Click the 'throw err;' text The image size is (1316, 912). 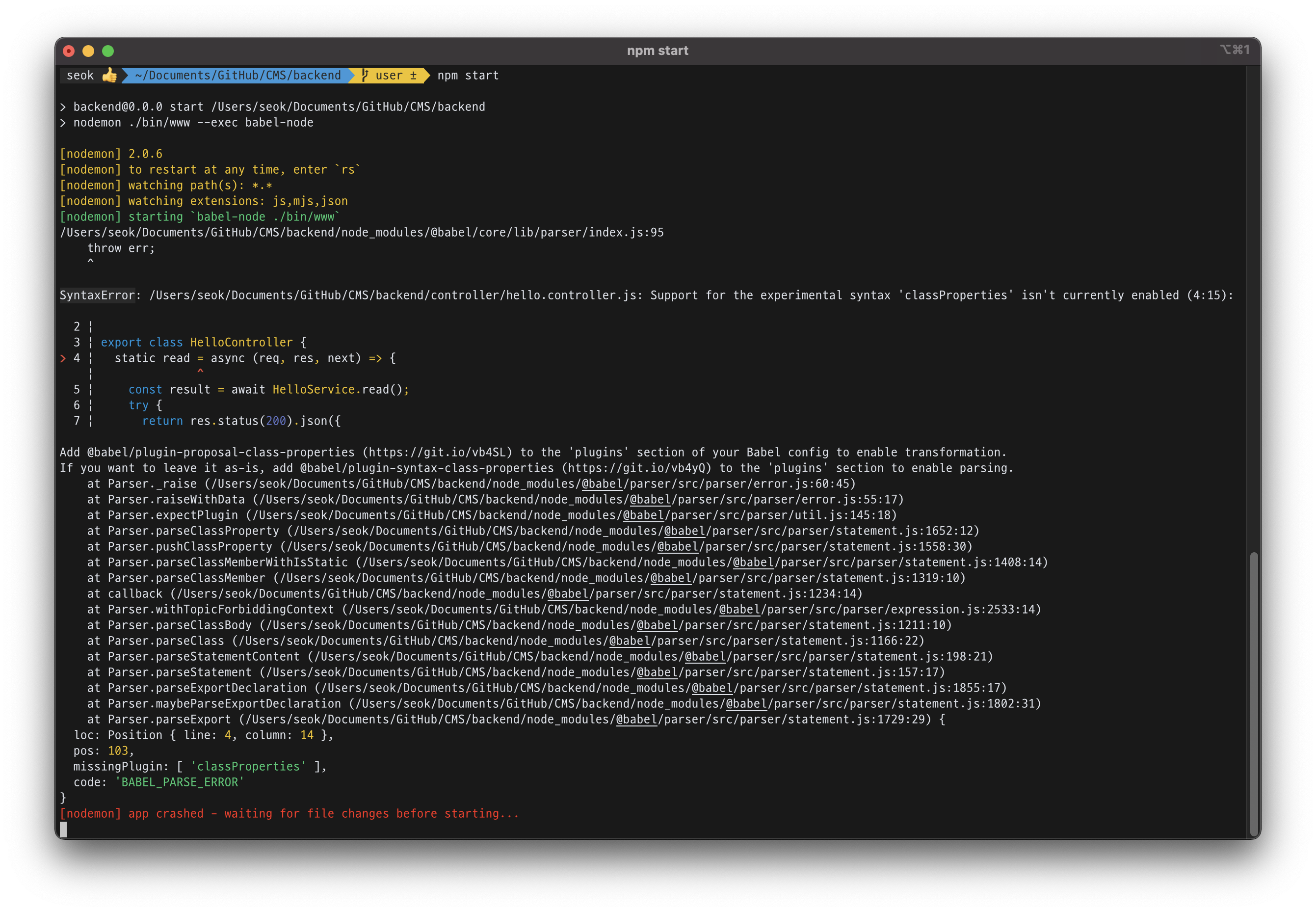121,248
